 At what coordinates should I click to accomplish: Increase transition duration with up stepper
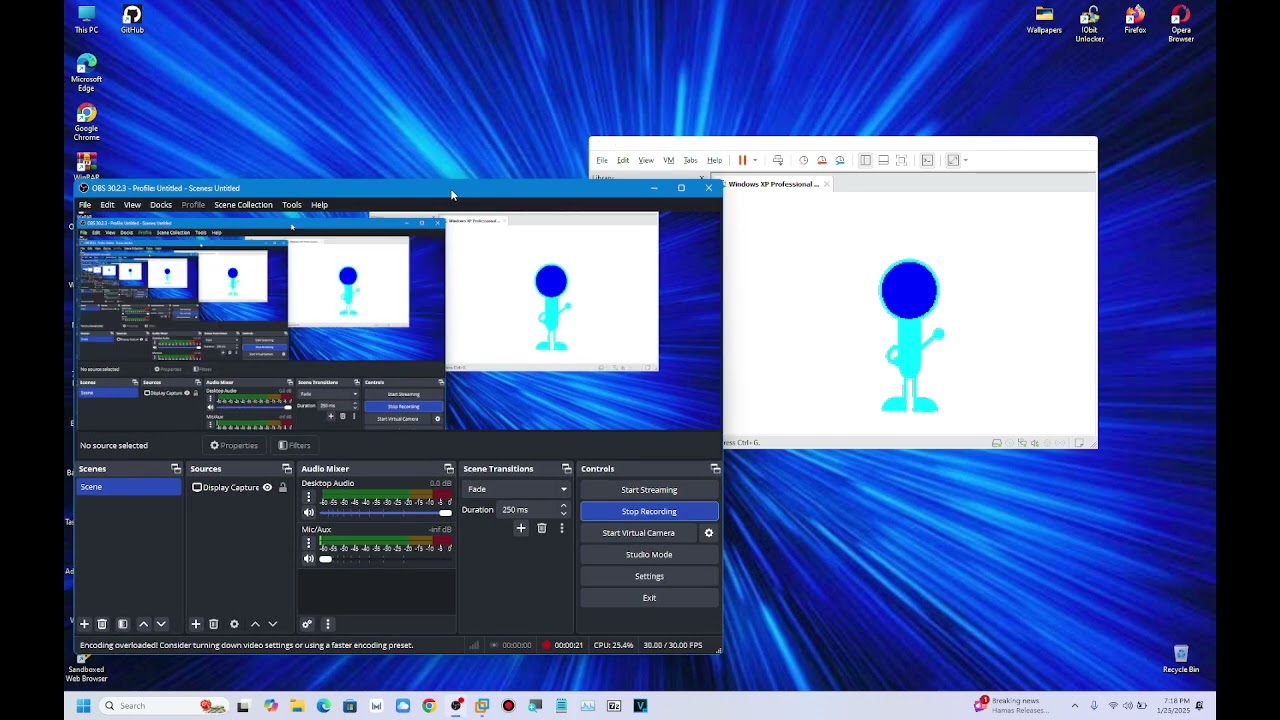coord(563,506)
